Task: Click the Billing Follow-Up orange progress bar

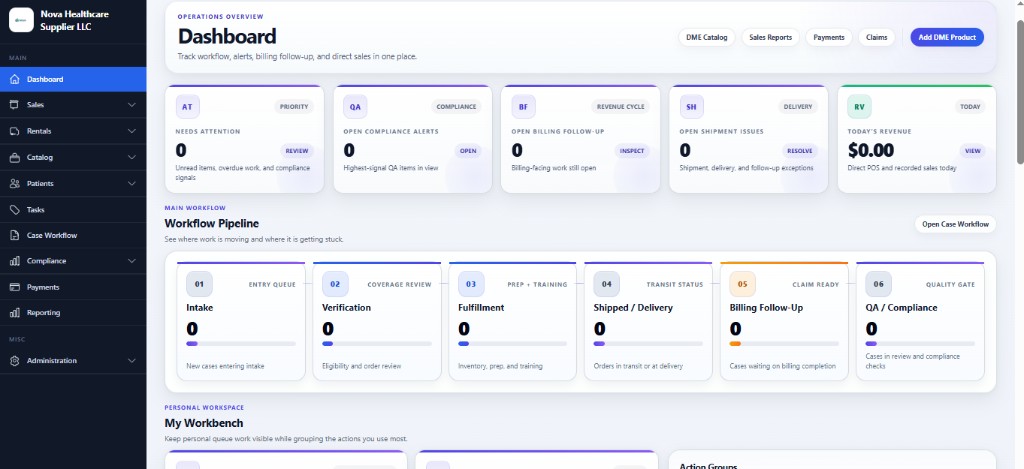Action: coord(784,344)
